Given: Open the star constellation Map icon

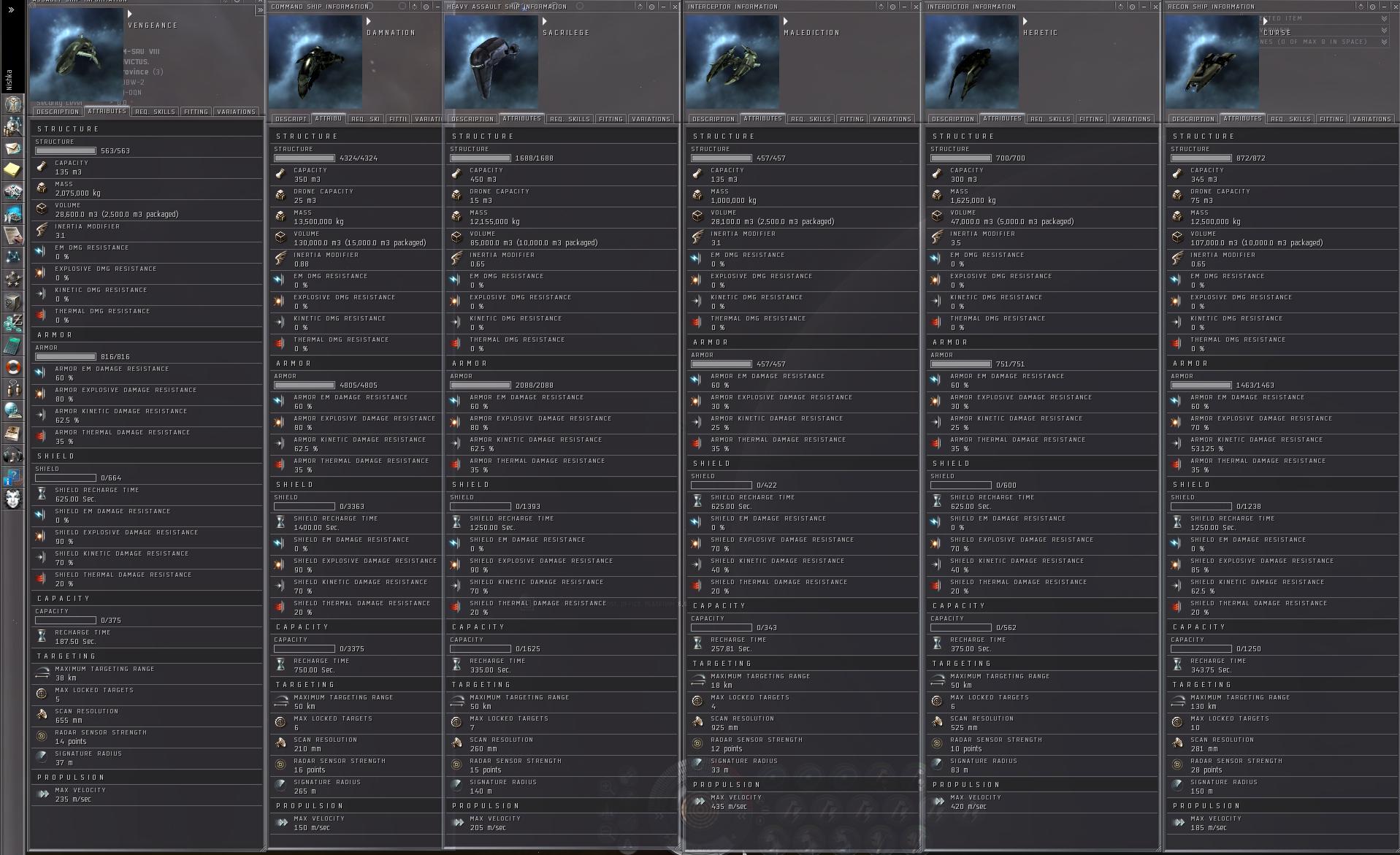Looking at the screenshot, I should 12,257.
